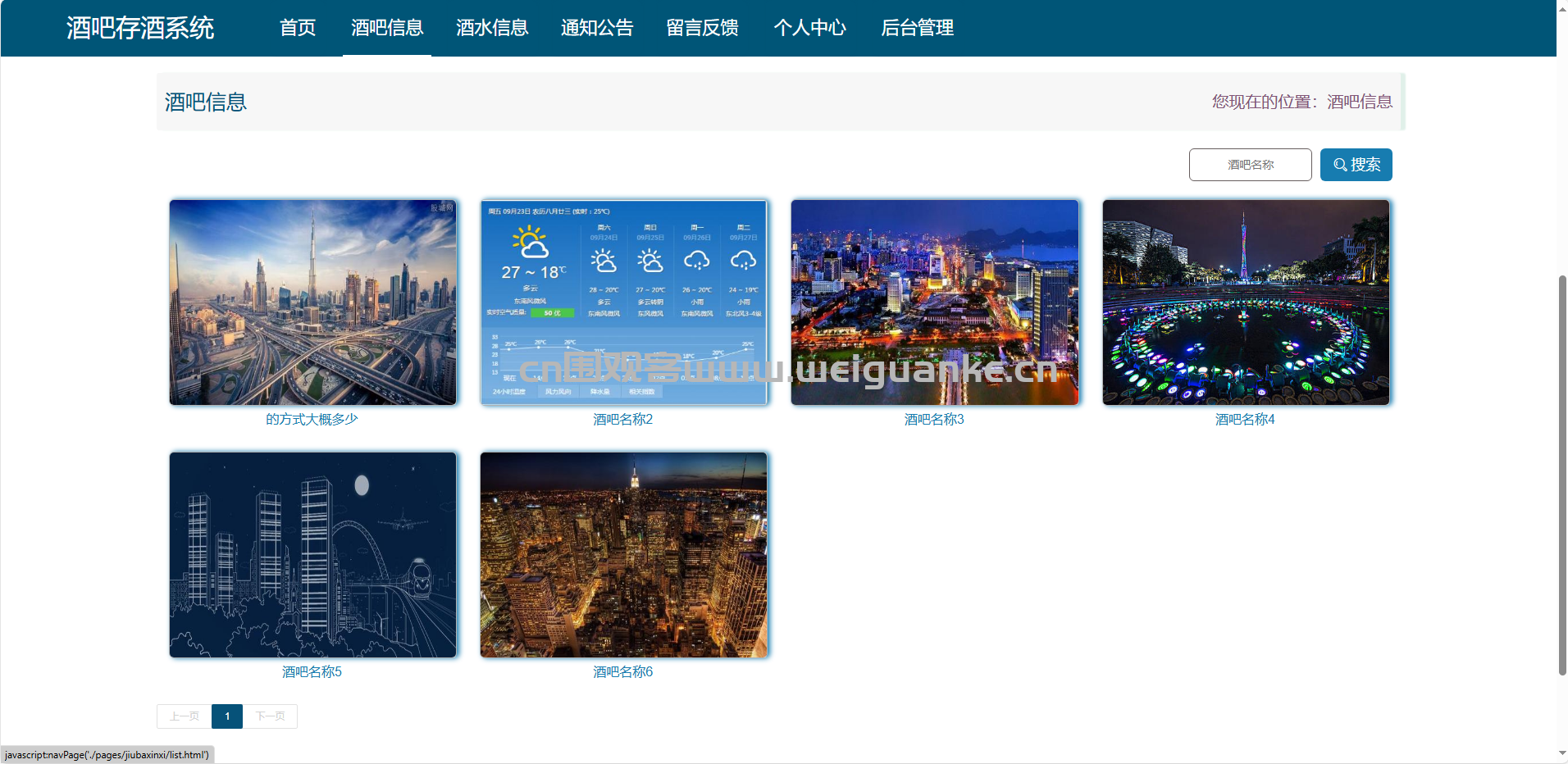The height and width of the screenshot is (764, 1568).
Task: Open the Dubai skyline bar thumbnail
Action: 313,302
